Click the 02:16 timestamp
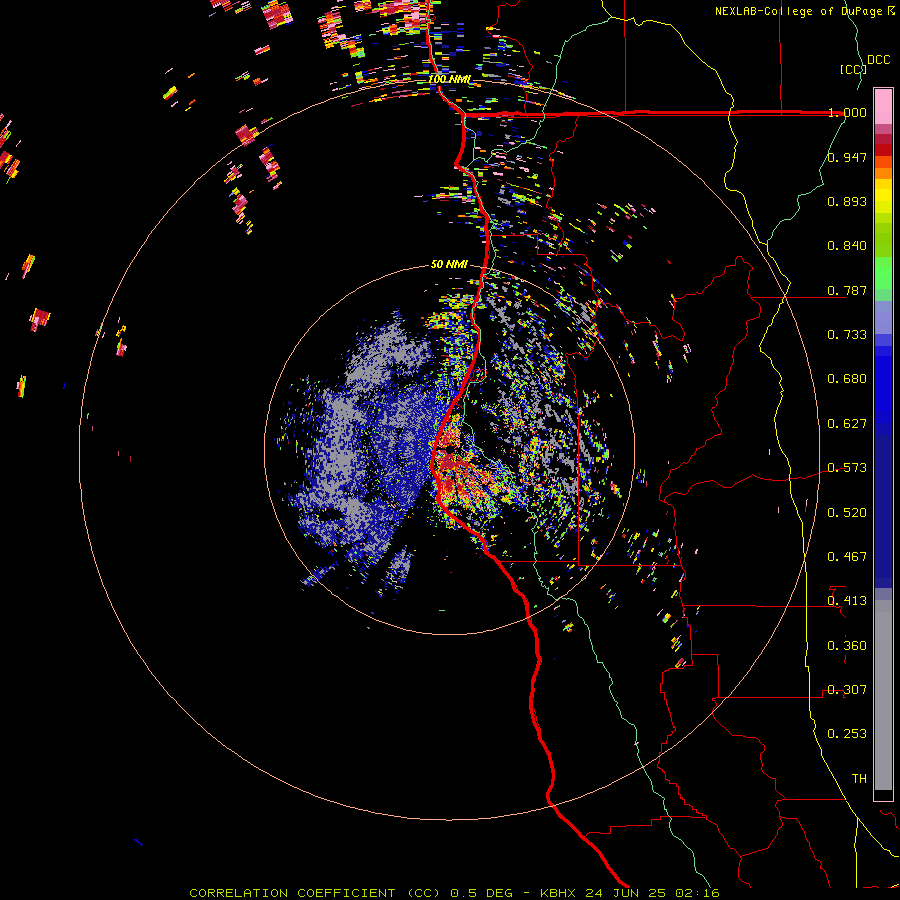Image resolution: width=900 pixels, height=900 pixels. 697,893
